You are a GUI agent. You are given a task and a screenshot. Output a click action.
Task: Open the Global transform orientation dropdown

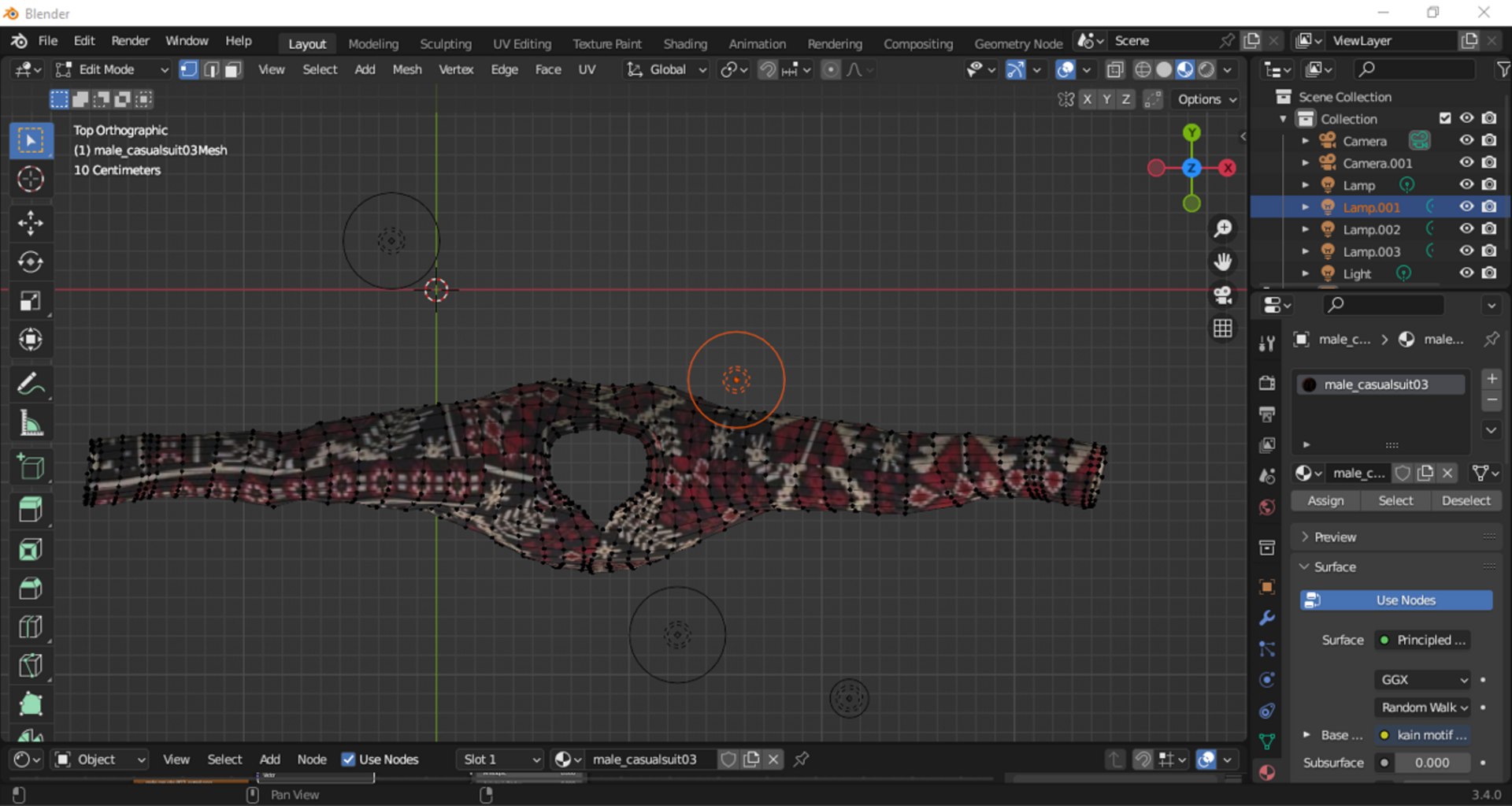coord(666,69)
